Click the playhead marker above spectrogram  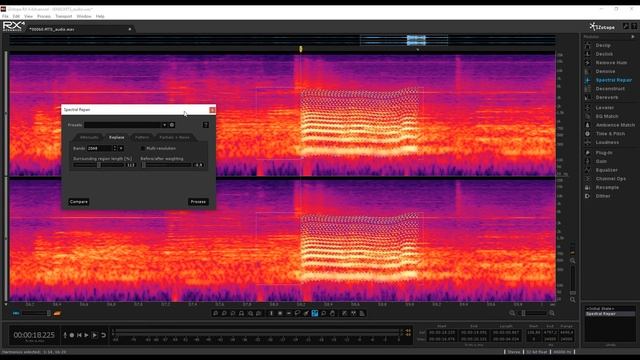click(301, 49)
